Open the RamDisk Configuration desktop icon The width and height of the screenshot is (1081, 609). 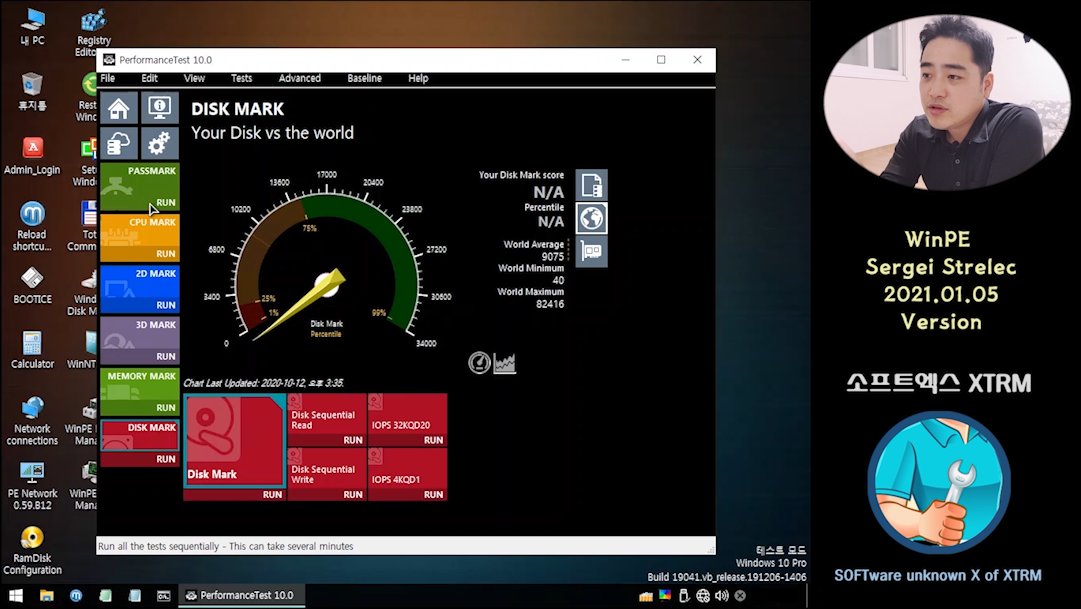[x=32, y=550]
